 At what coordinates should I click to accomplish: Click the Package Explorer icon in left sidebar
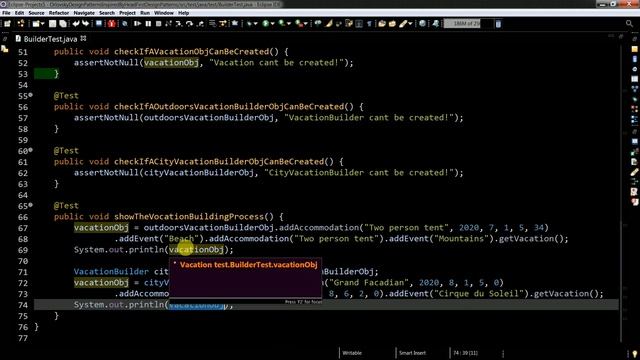coord(5,49)
